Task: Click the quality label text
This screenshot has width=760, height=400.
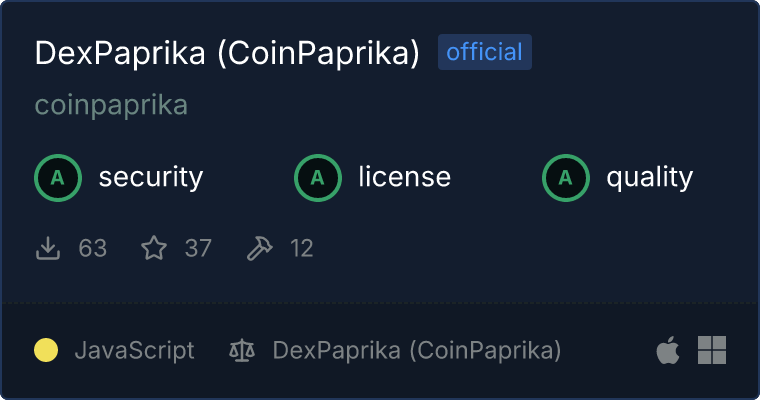Action: click(650, 178)
